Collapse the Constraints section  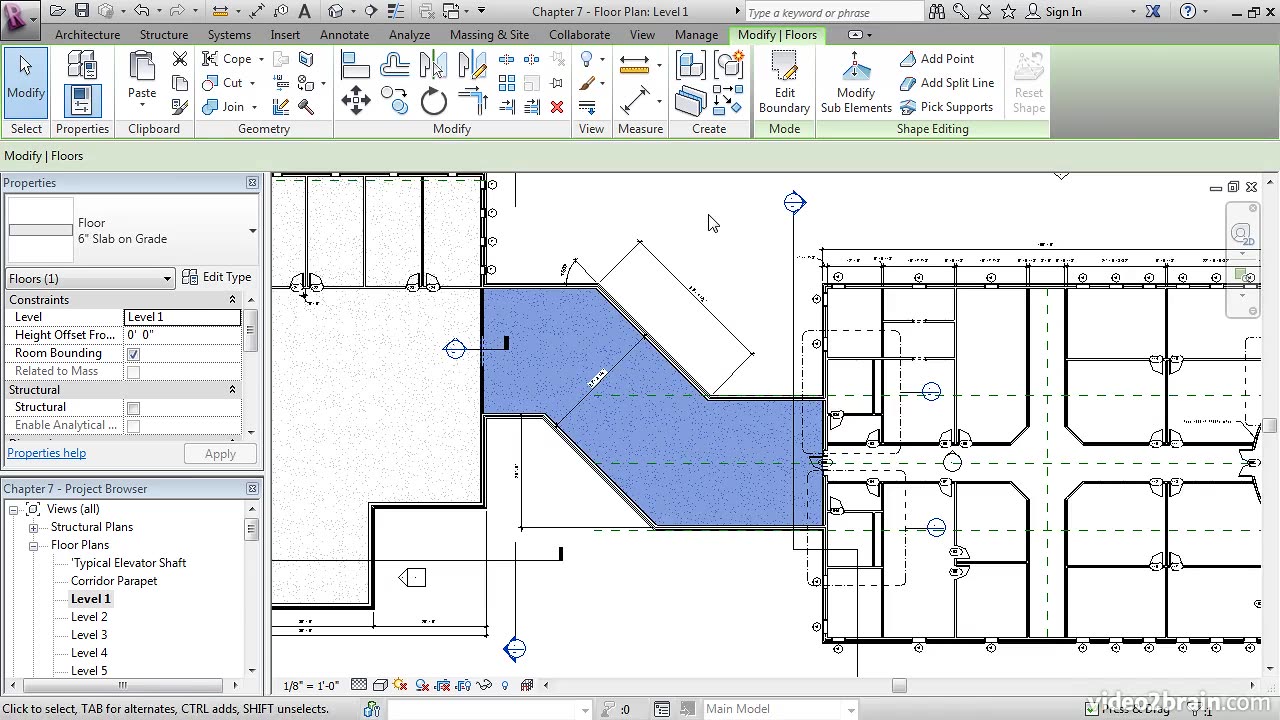232,300
